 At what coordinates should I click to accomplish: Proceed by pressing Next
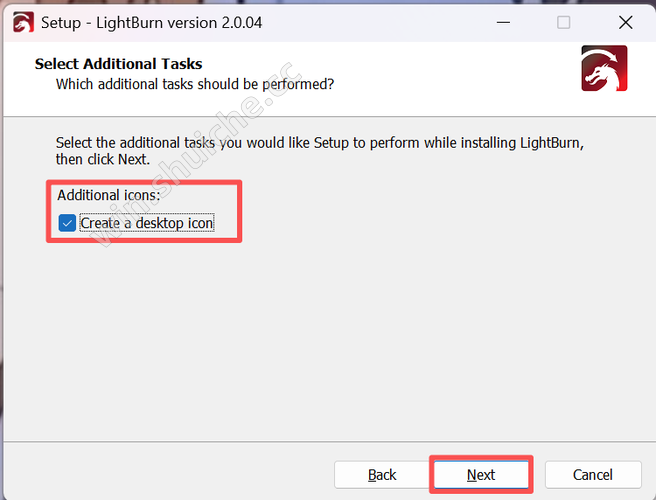(481, 475)
